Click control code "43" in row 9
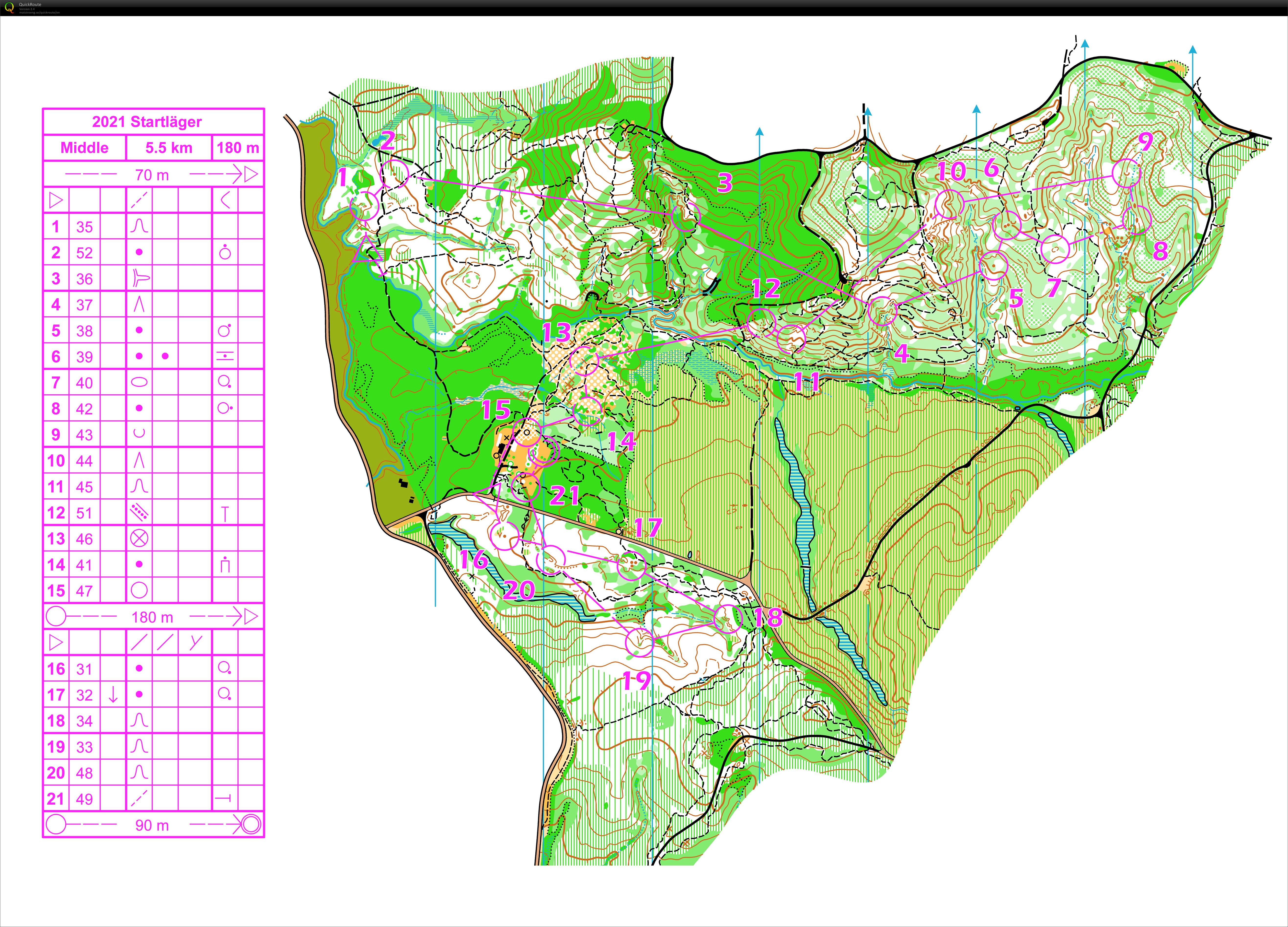Image resolution: width=1288 pixels, height=927 pixels. 84,435
